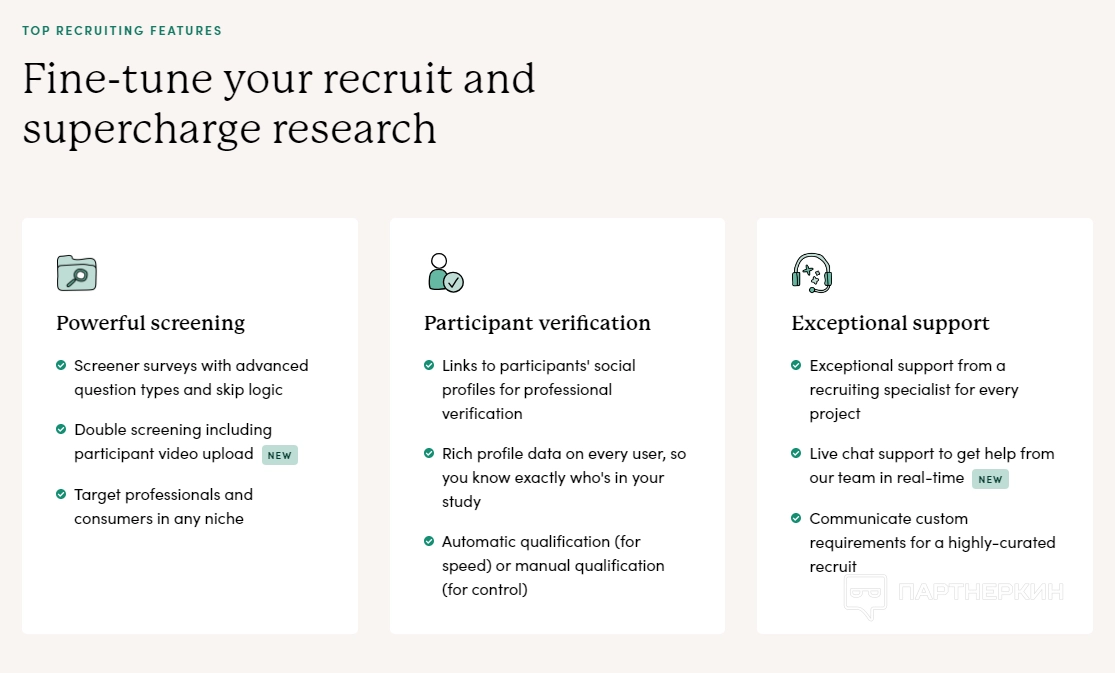
Task: Click checkmark beside Live chat support bullet
Action: 797,454
